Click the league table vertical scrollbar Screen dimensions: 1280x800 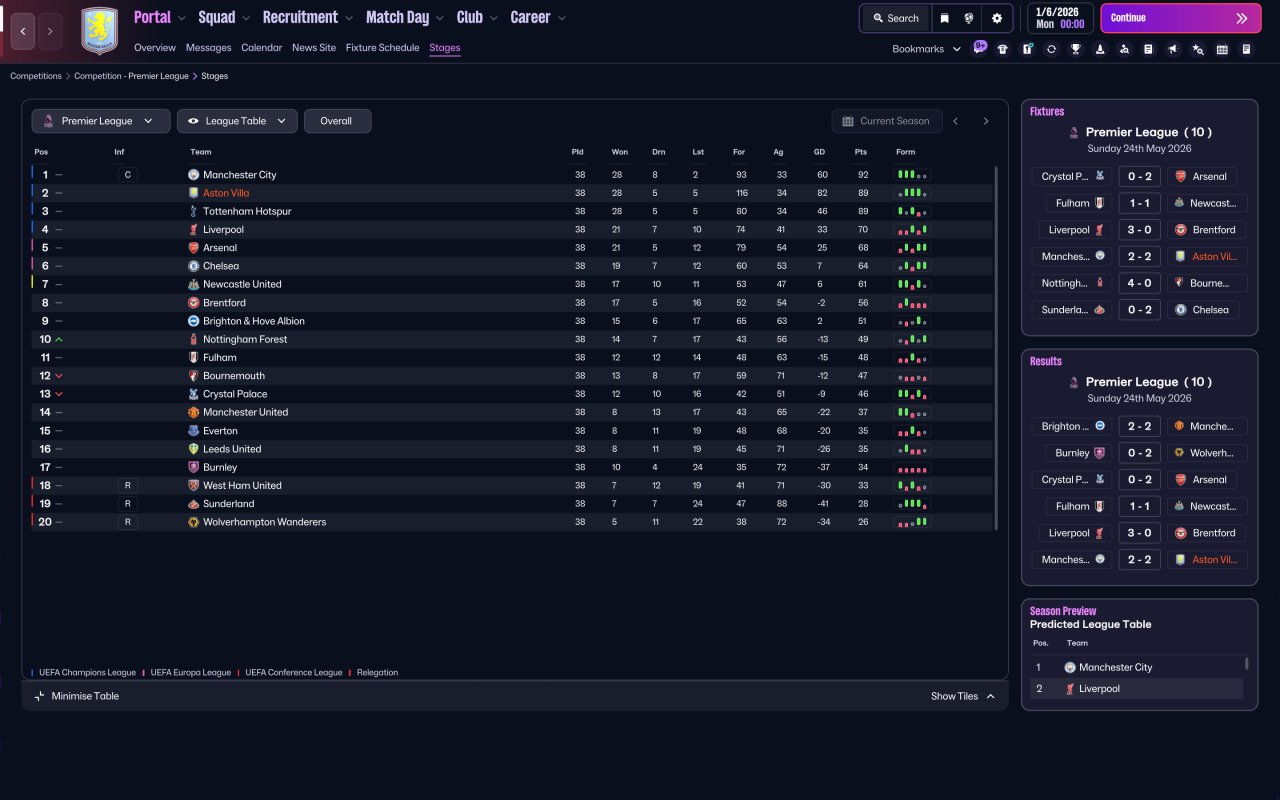pos(996,348)
